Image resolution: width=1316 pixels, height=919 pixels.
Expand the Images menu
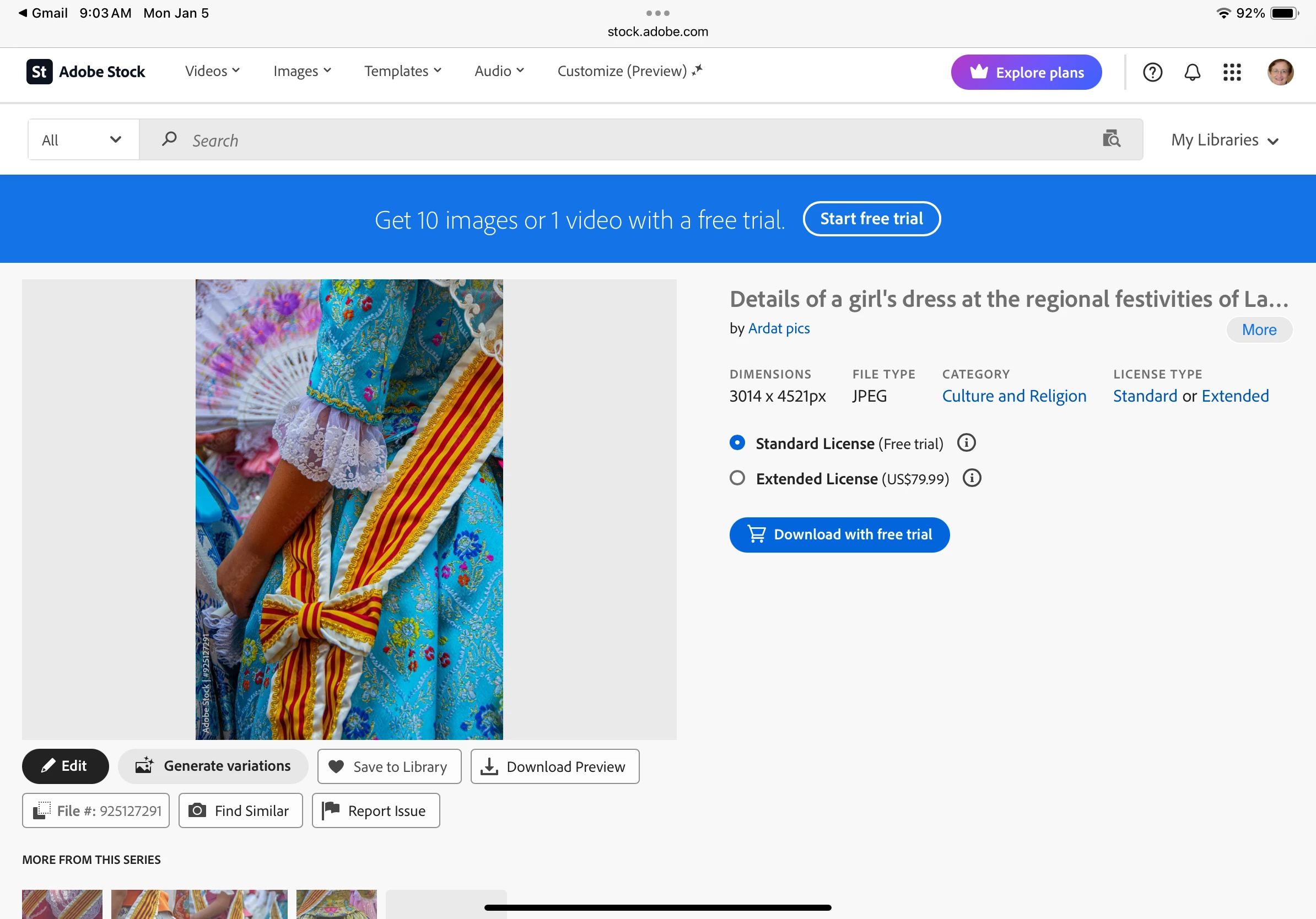pyautogui.click(x=302, y=71)
